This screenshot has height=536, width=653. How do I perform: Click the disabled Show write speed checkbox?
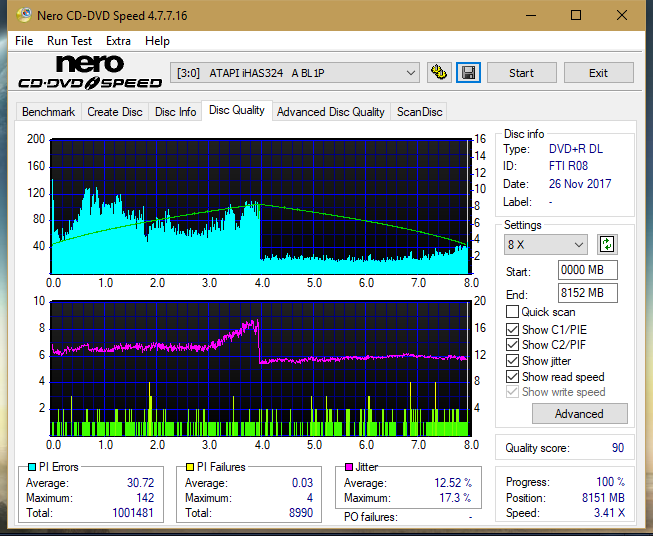pos(512,392)
